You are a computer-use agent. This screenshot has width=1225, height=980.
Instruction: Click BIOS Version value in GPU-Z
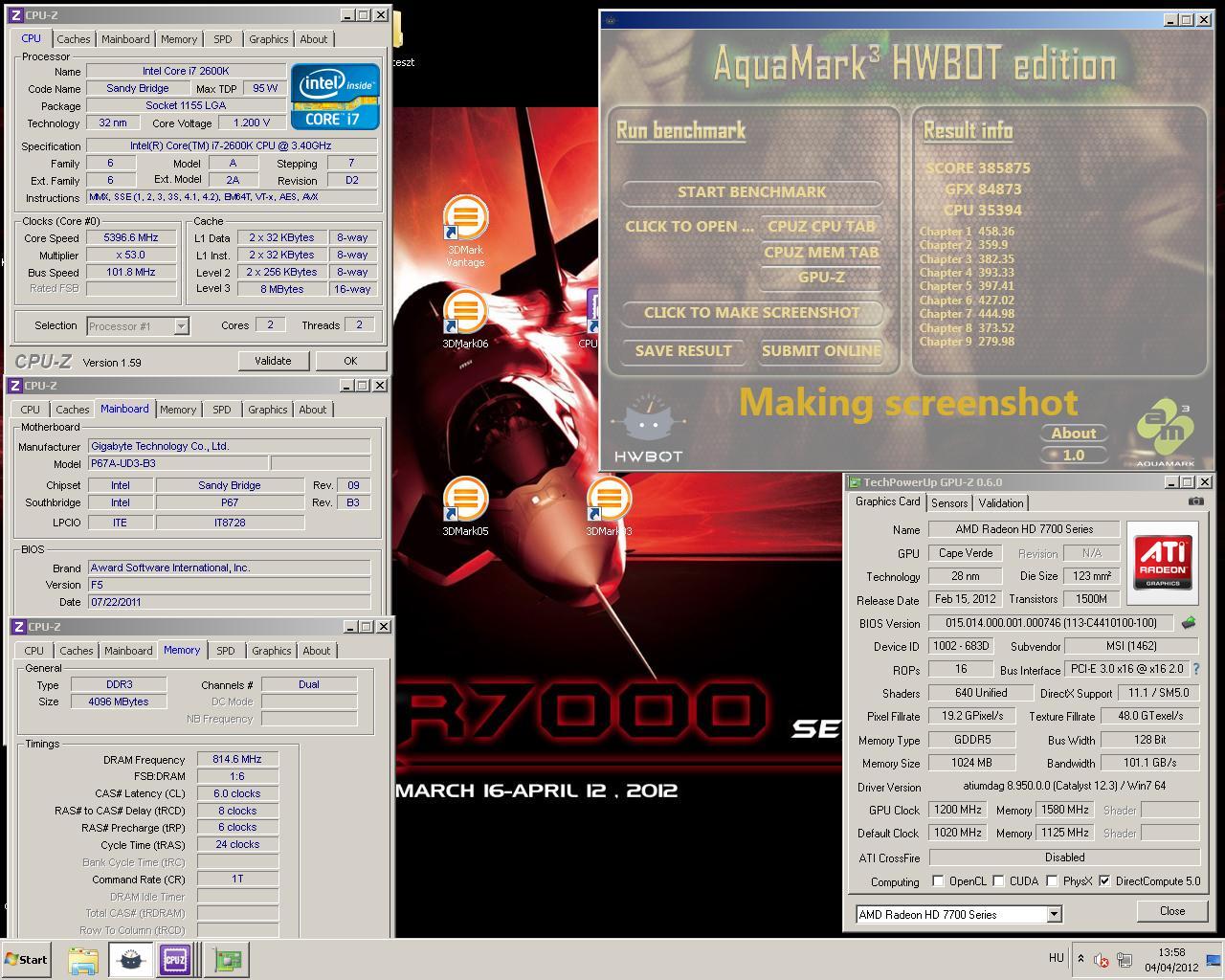tap(1051, 623)
